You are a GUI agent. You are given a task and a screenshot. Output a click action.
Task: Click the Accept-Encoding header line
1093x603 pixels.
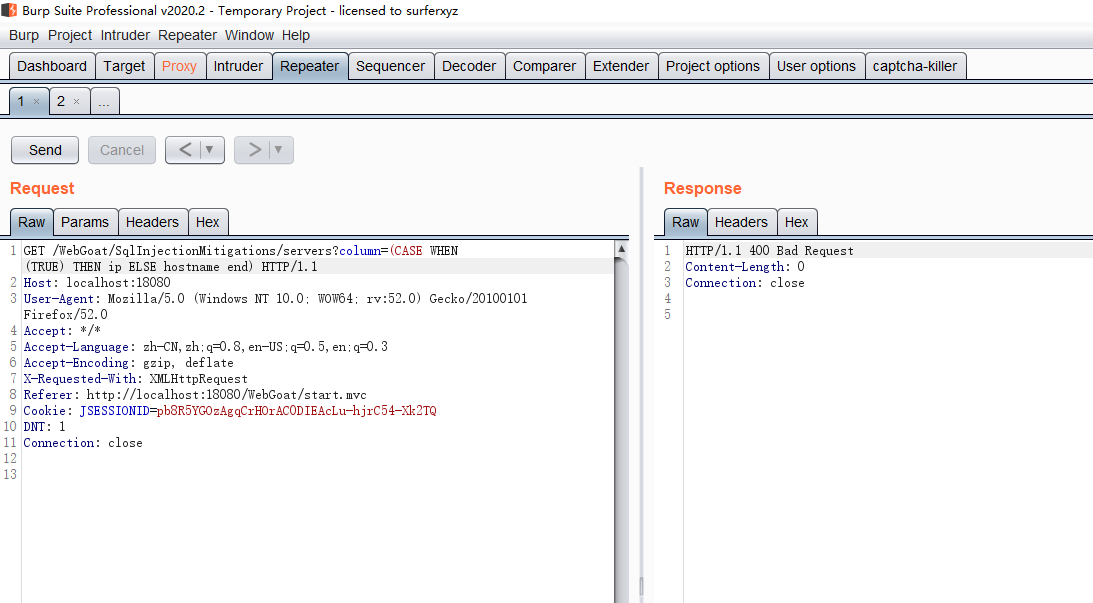tap(128, 362)
